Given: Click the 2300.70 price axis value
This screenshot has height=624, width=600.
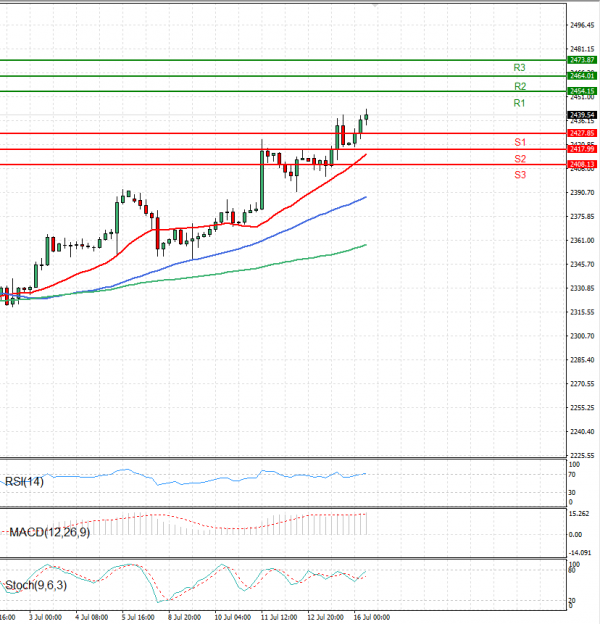Looking at the screenshot, I should coord(582,336).
